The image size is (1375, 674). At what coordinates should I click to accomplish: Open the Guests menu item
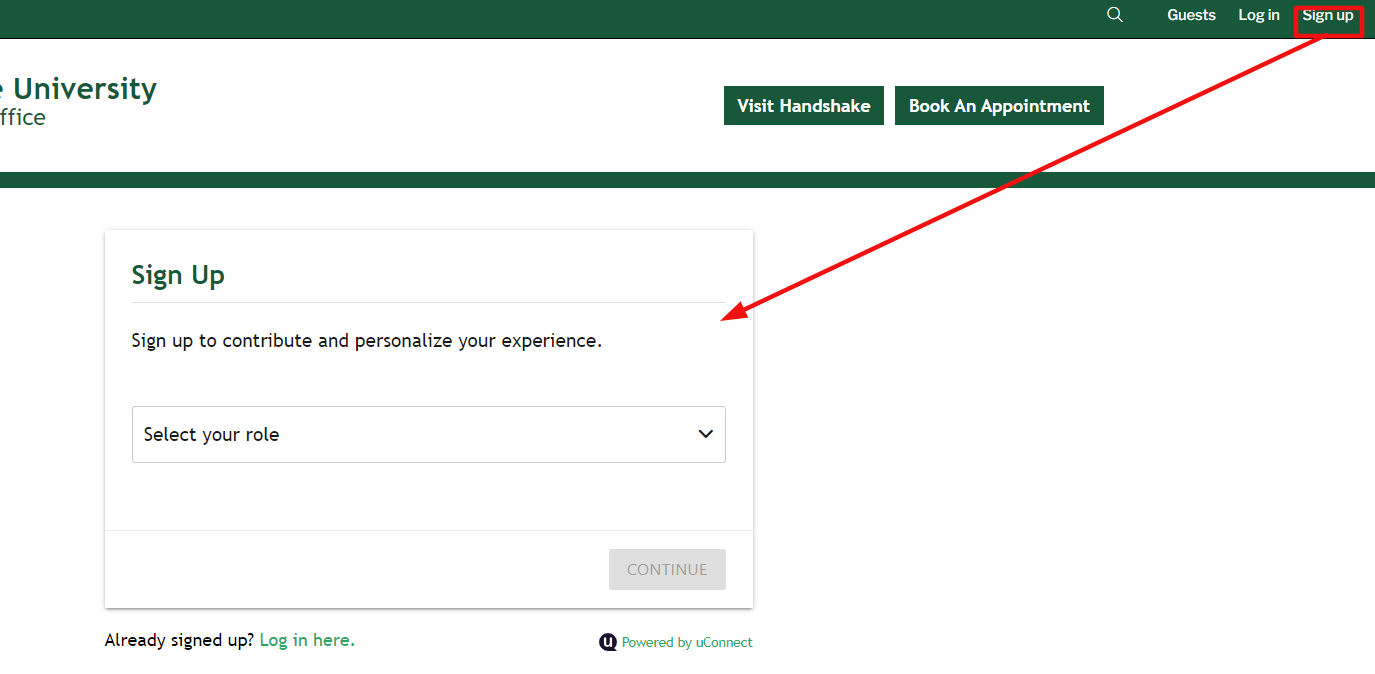coord(1191,15)
